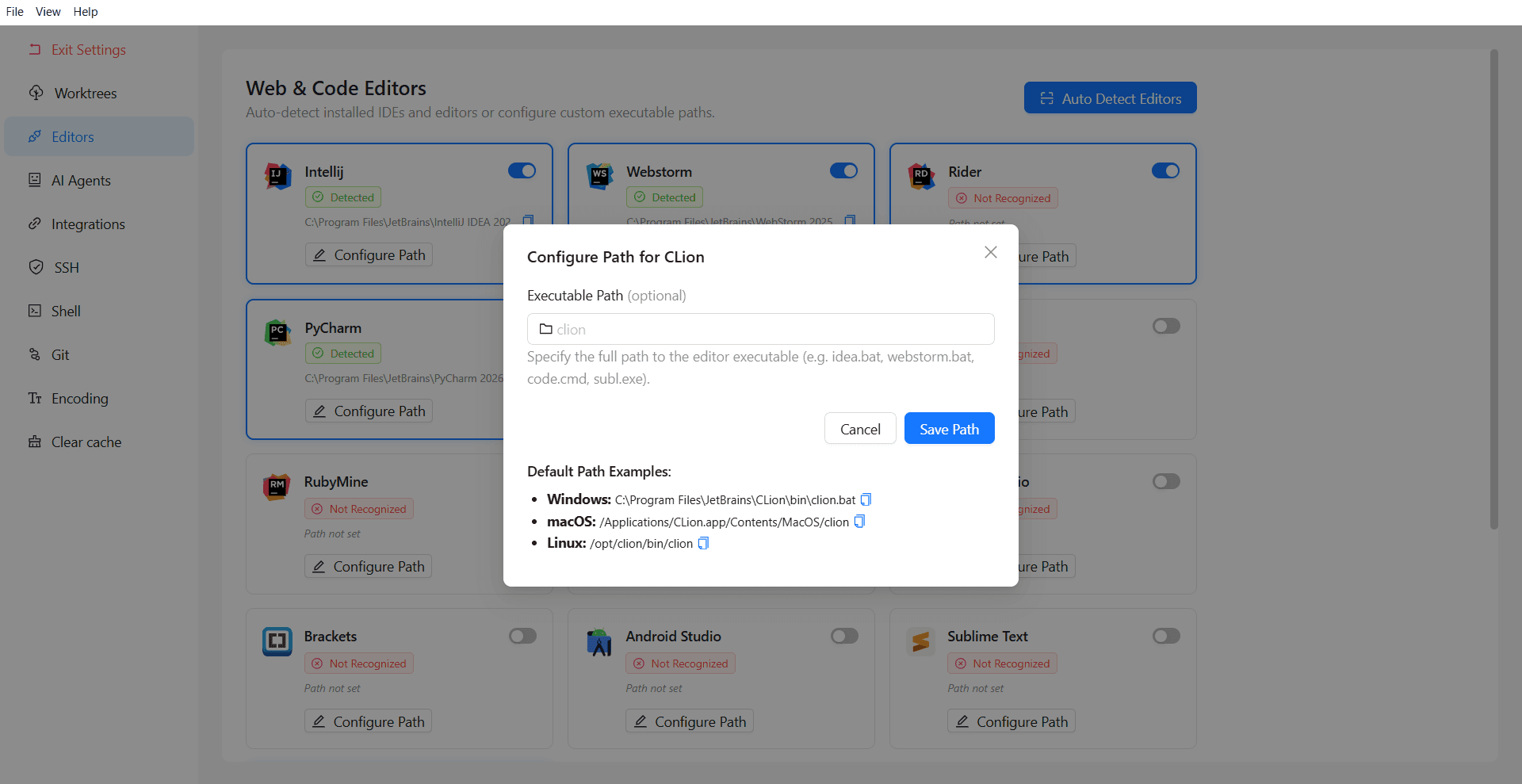1522x784 pixels.
Task: Click the Android Studio logo icon
Action: tap(598, 642)
